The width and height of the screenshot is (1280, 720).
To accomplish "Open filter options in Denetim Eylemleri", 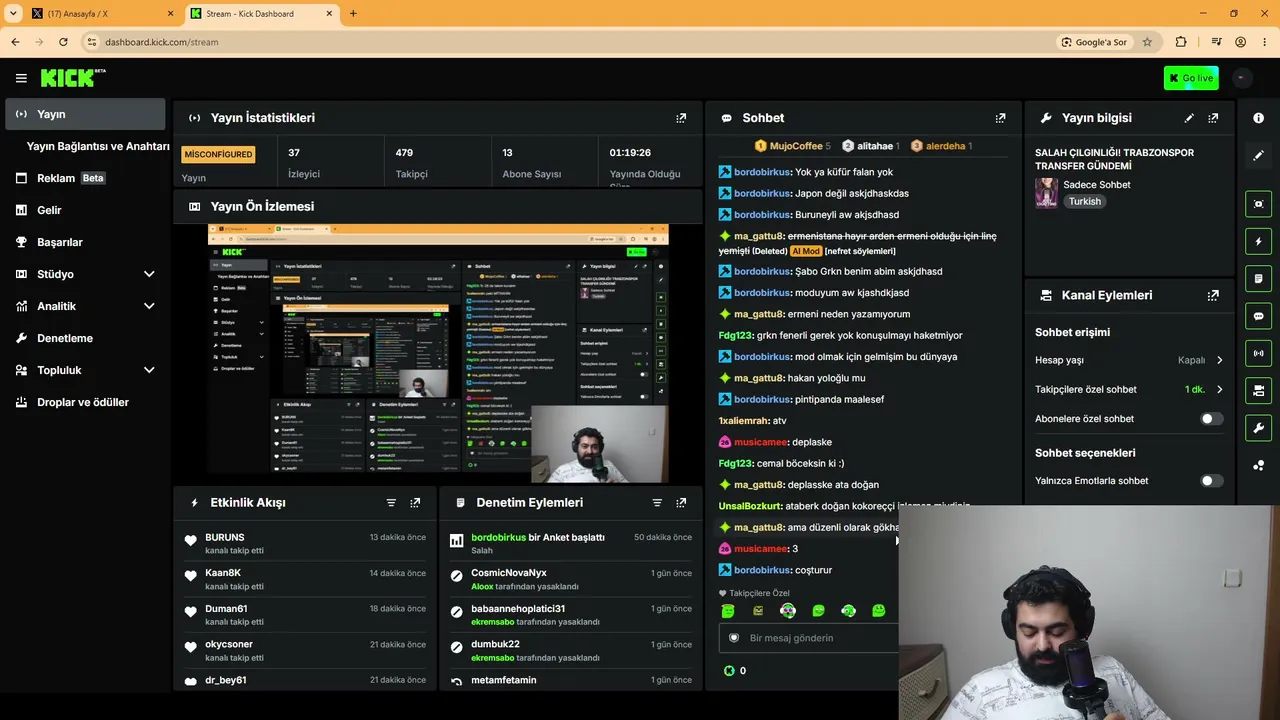I will pos(657,503).
